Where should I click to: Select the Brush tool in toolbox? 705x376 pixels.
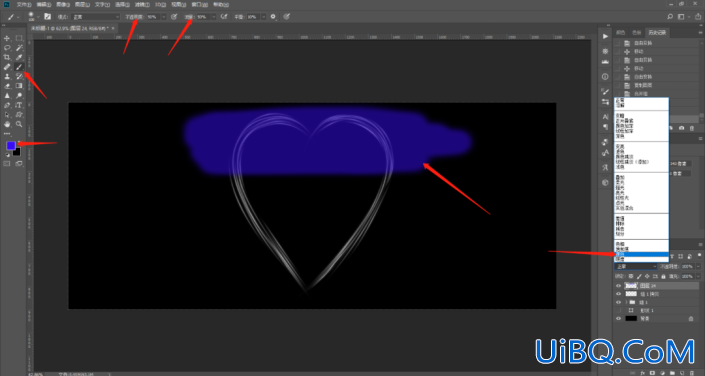tap(19, 67)
